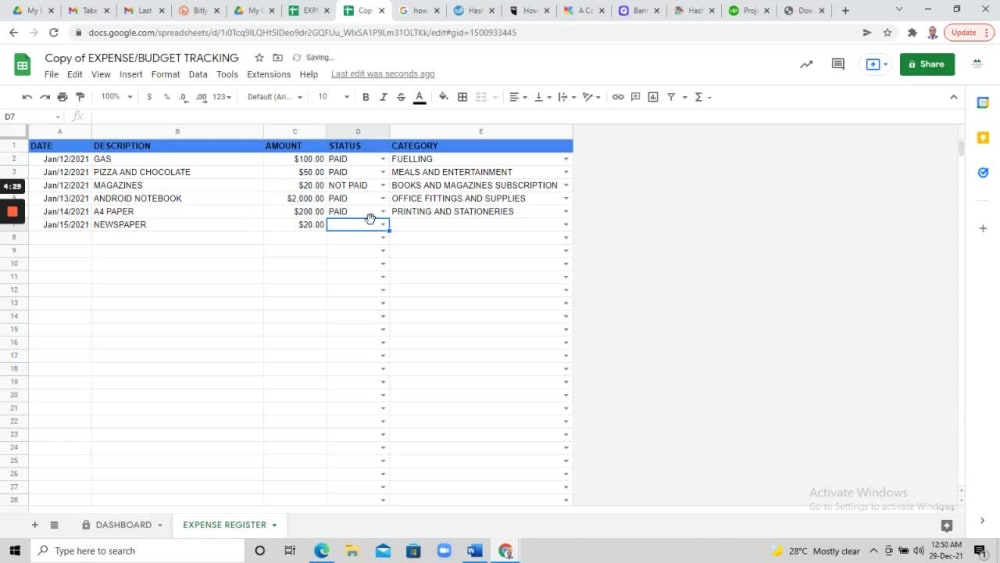
Task: Switch to the DASHBOARD sheet tab
Action: coord(123,525)
